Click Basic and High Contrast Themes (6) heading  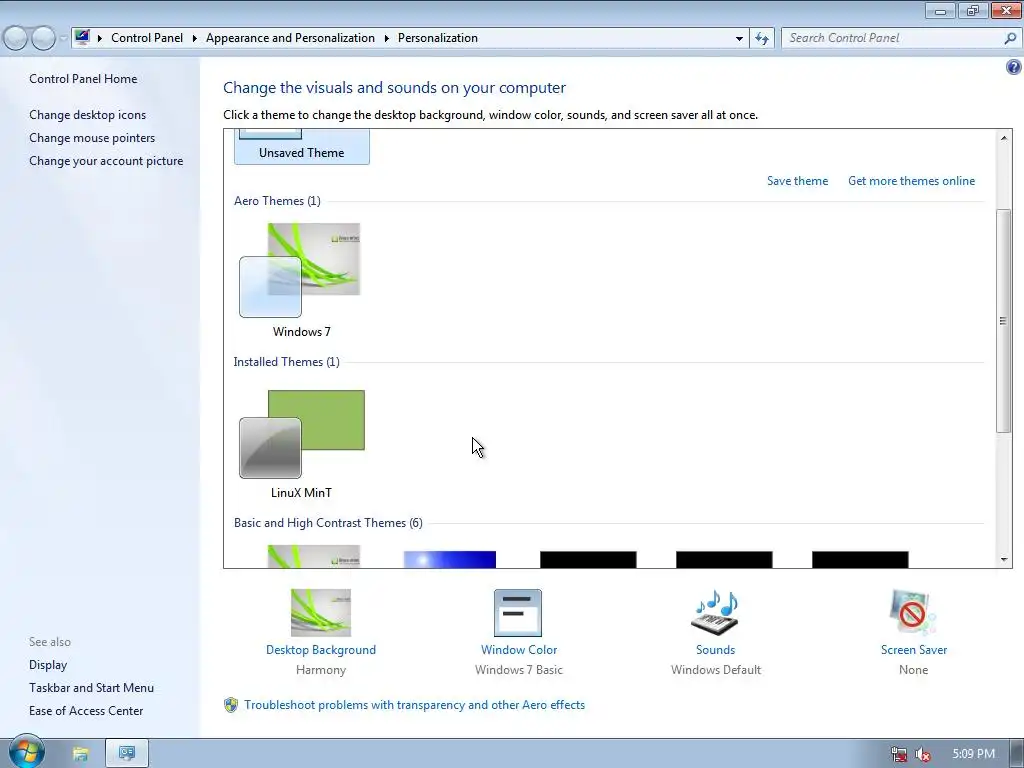(328, 522)
